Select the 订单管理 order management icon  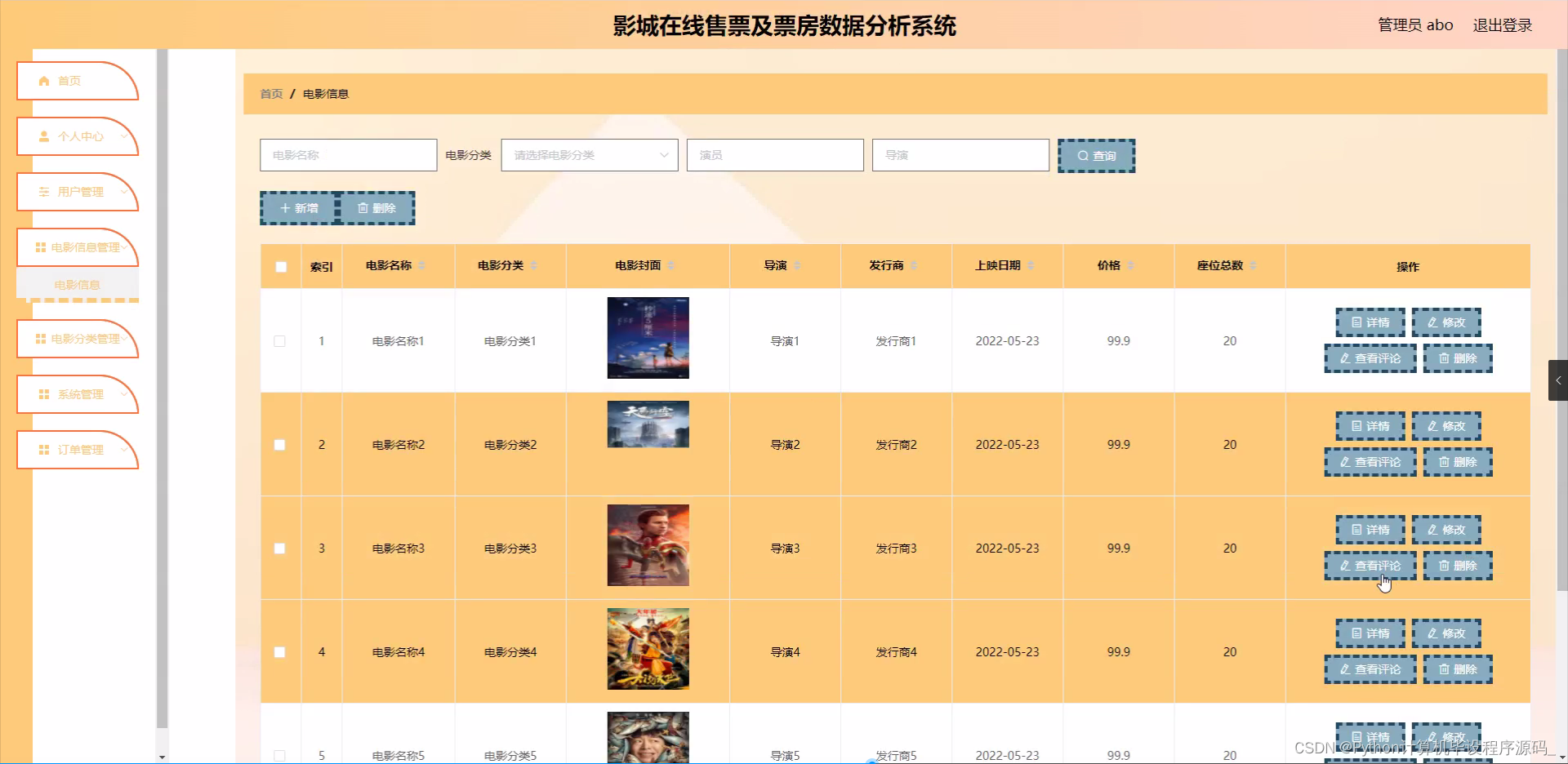[x=44, y=450]
